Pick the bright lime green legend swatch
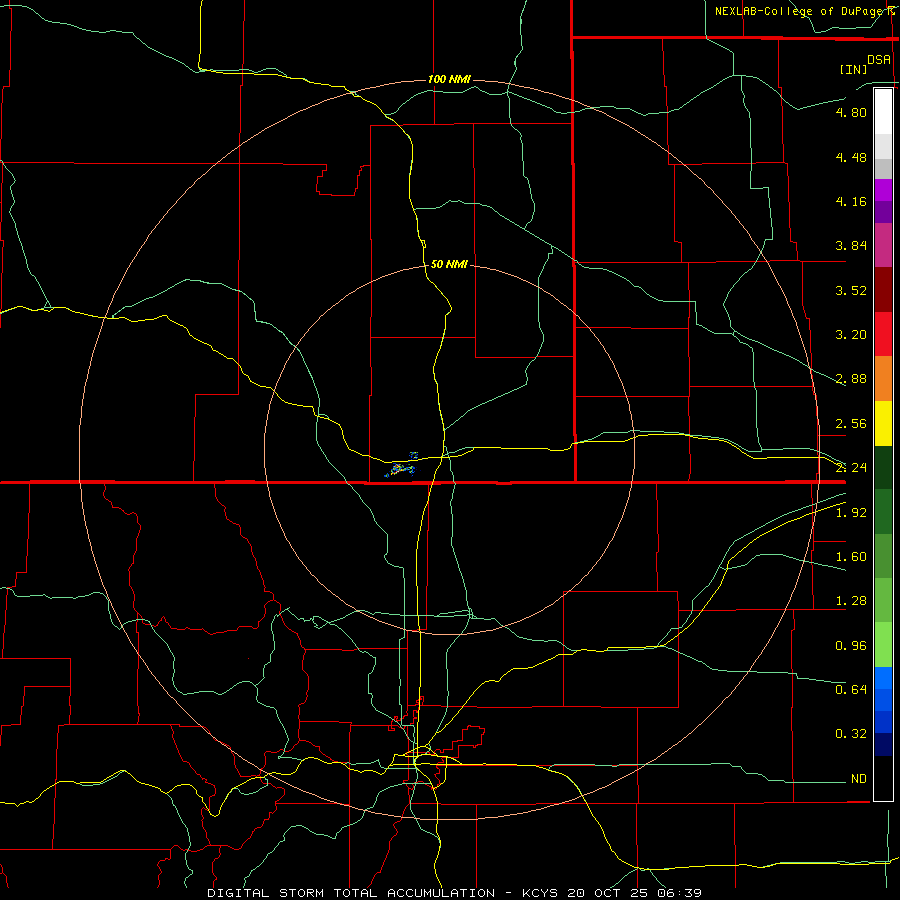This screenshot has width=900, height=900. tap(883, 645)
